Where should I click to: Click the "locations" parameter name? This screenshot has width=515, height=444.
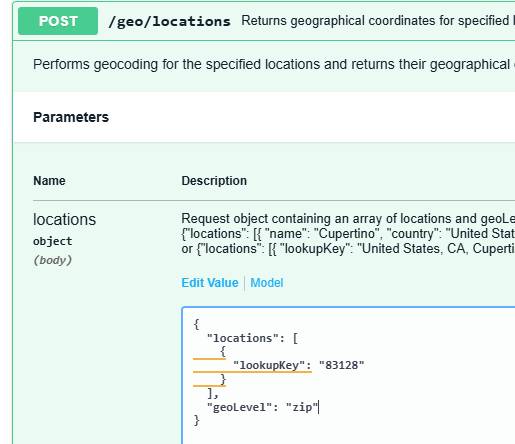[x=64, y=220]
